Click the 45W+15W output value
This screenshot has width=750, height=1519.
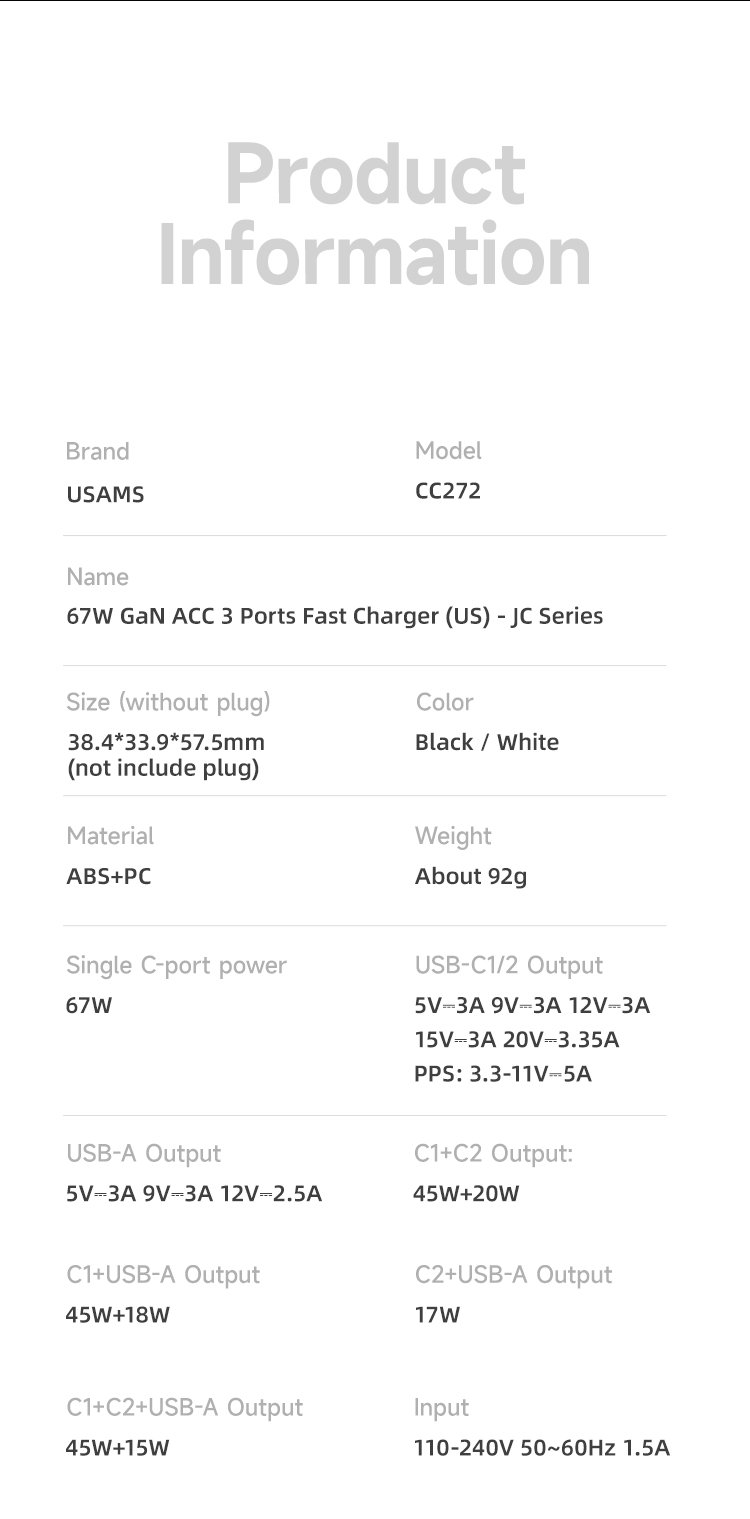tap(118, 1447)
